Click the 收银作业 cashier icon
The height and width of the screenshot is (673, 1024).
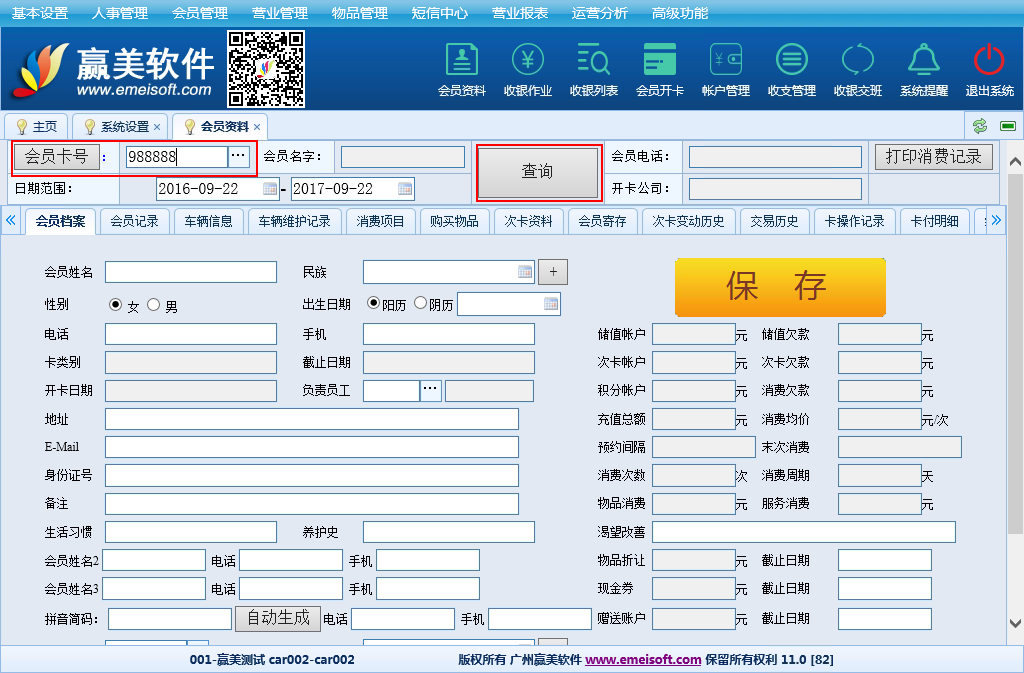tap(527, 68)
